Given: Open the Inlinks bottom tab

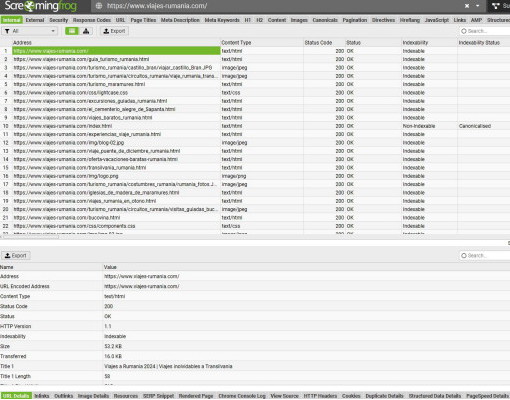Looking at the screenshot, I should (42, 396).
